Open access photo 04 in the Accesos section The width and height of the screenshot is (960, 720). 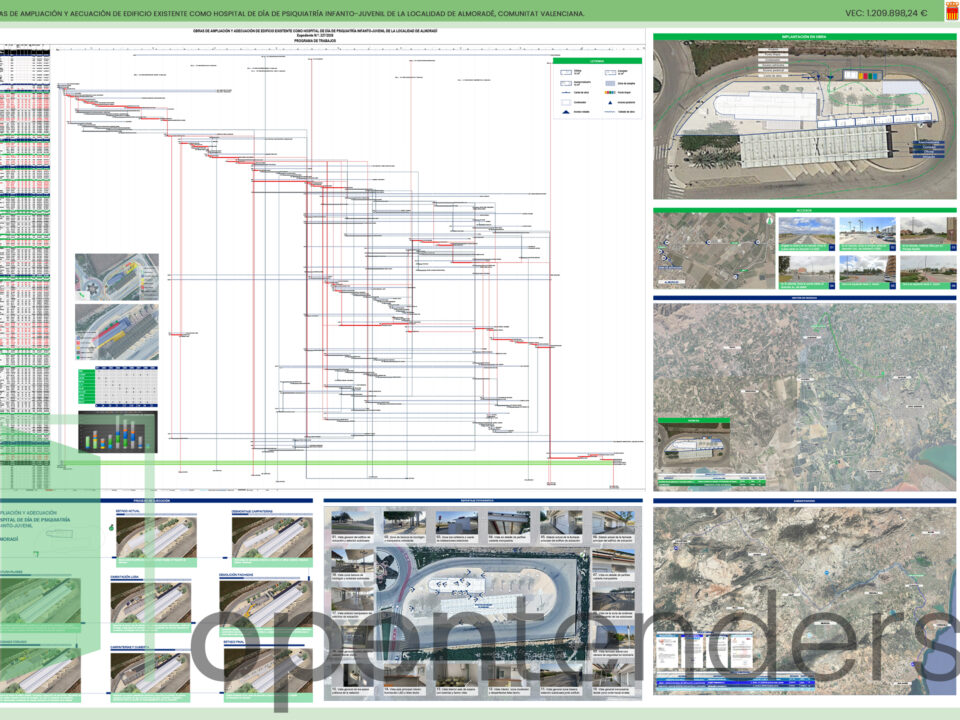806,272
